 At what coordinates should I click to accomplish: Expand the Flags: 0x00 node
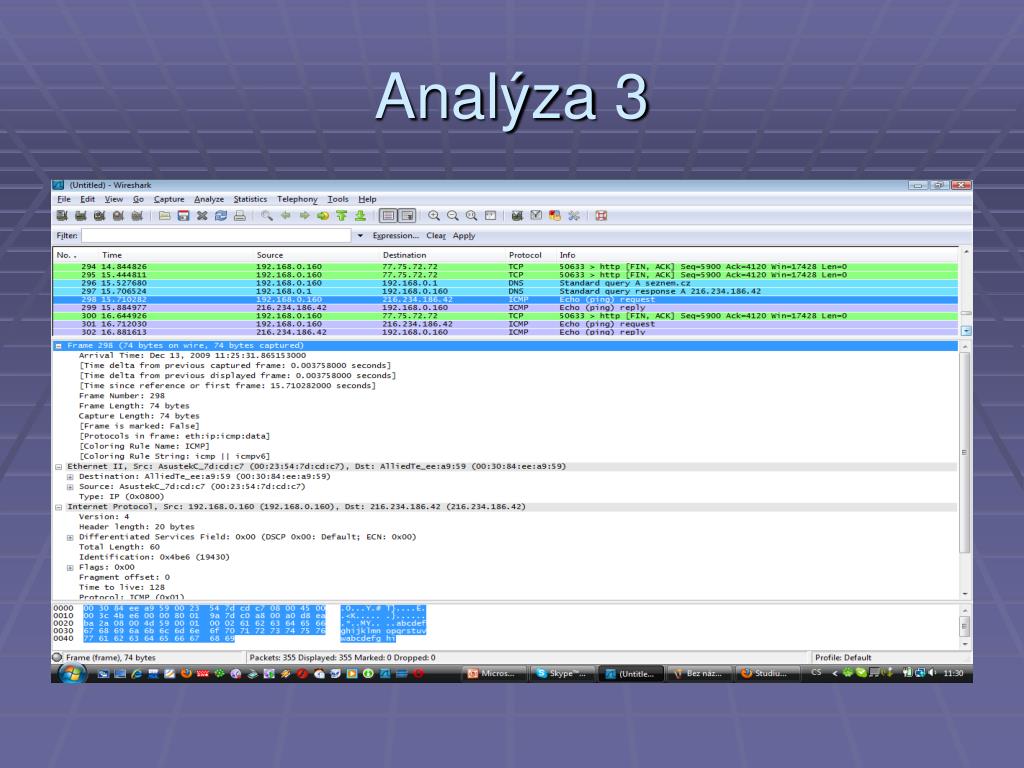70,568
